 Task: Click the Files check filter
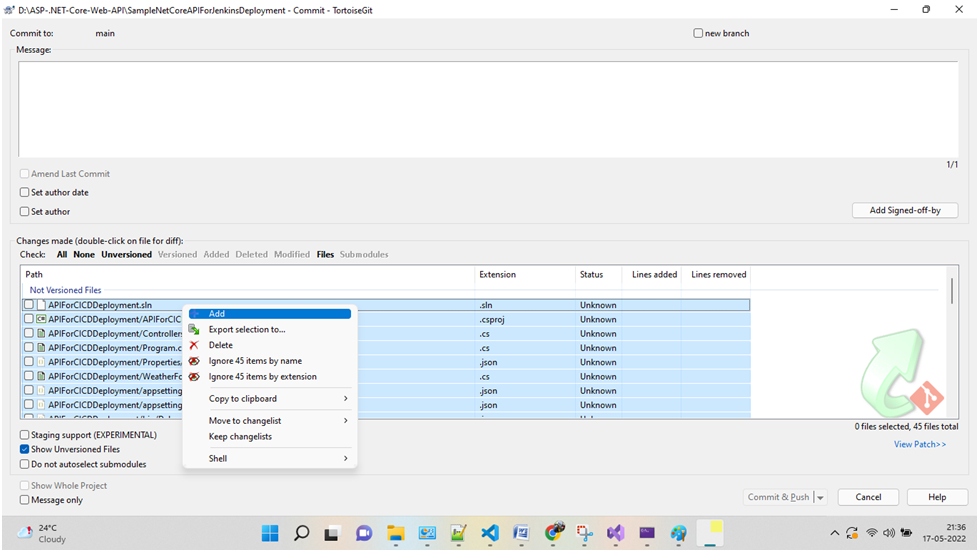pyautogui.click(x=325, y=254)
